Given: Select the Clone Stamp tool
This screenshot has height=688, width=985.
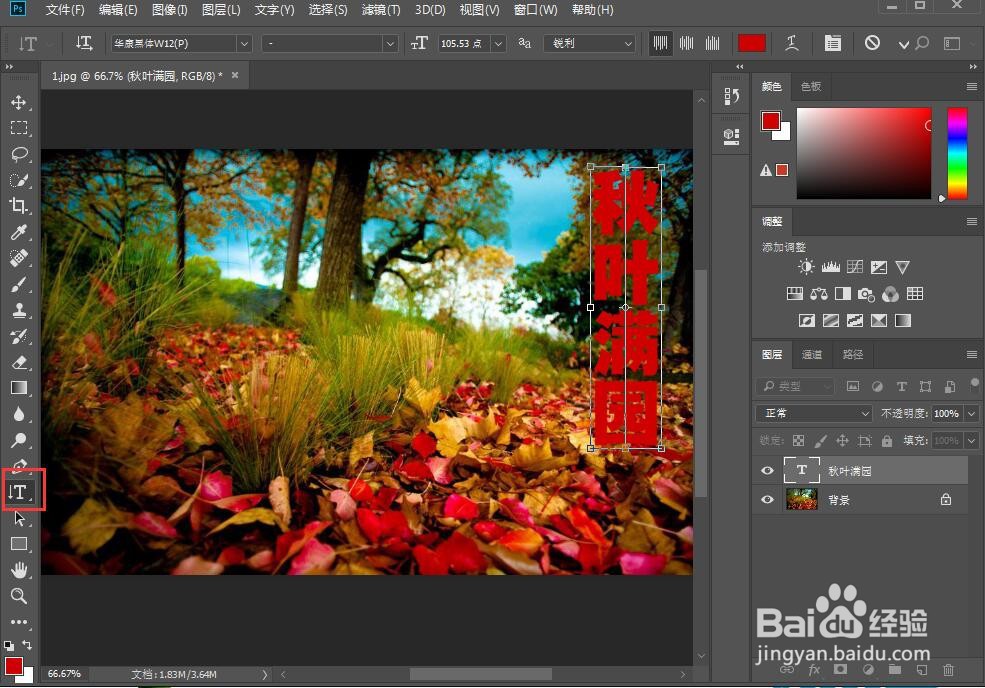Looking at the screenshot, I should [18, 310].
